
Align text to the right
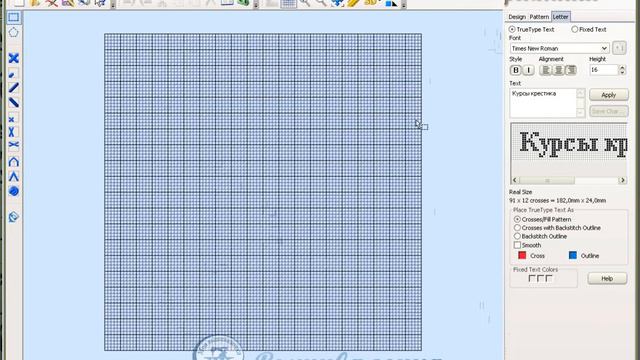pos(571,70)
